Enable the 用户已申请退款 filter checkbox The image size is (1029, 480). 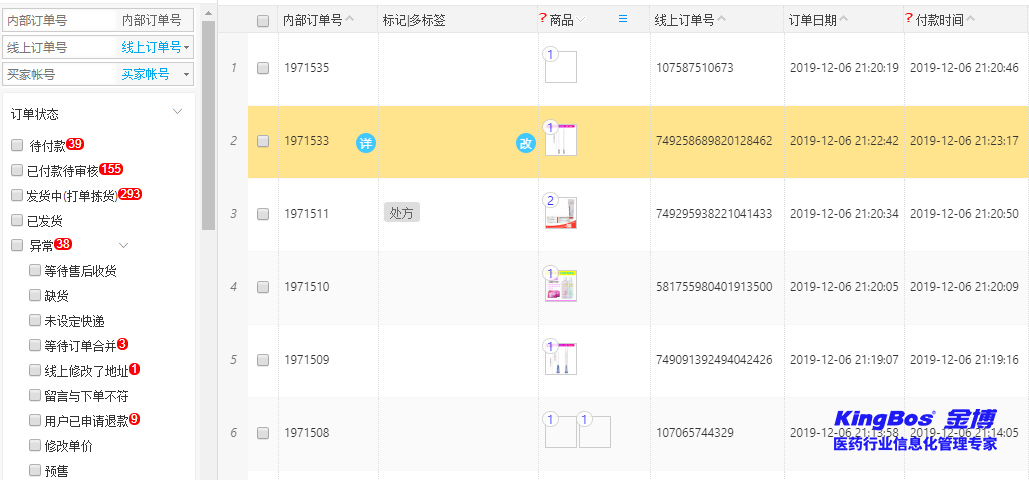35,420
